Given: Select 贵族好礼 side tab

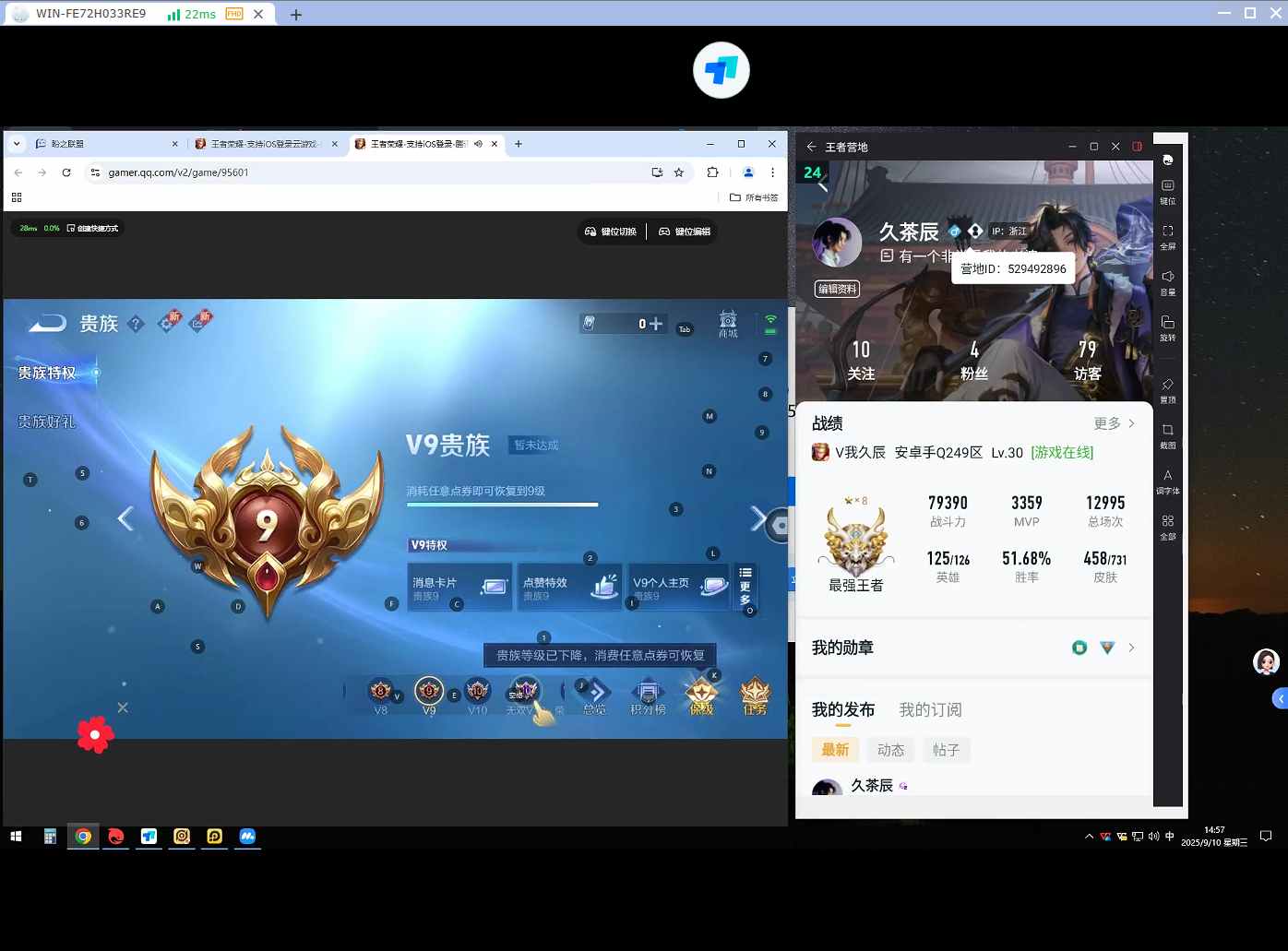Looking at the screenshot, I should click(47, 422).
